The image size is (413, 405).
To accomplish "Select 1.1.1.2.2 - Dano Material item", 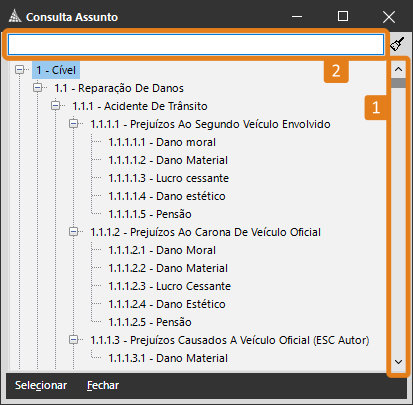I will [168, 268].
